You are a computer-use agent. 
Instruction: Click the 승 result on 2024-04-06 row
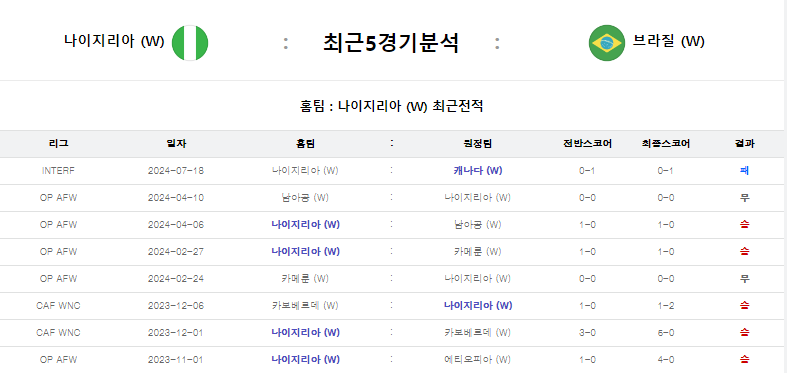[745, 225]
